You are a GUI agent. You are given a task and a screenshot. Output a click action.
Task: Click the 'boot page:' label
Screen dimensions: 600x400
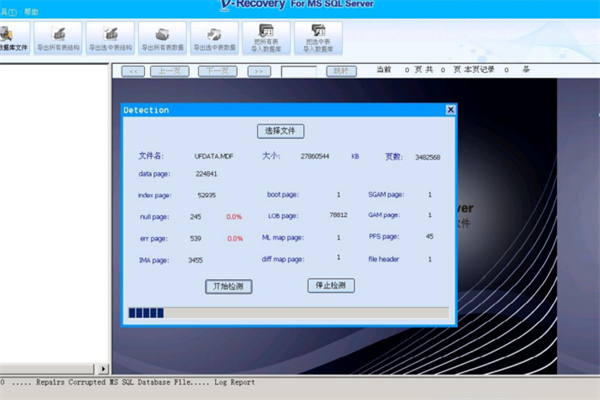pyautogui.click(x=283, y=195)
